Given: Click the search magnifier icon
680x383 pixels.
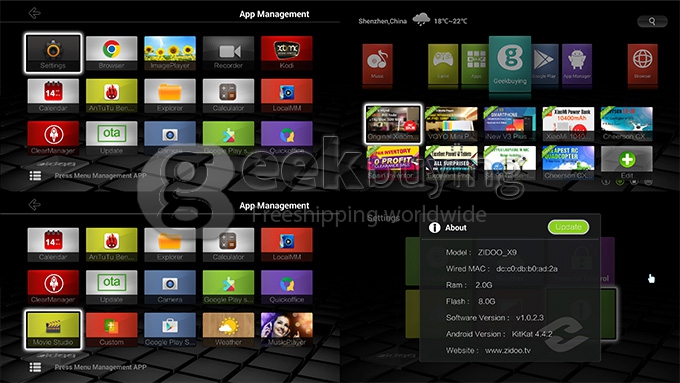Looking at the screenshot, I should click(652, 21).
